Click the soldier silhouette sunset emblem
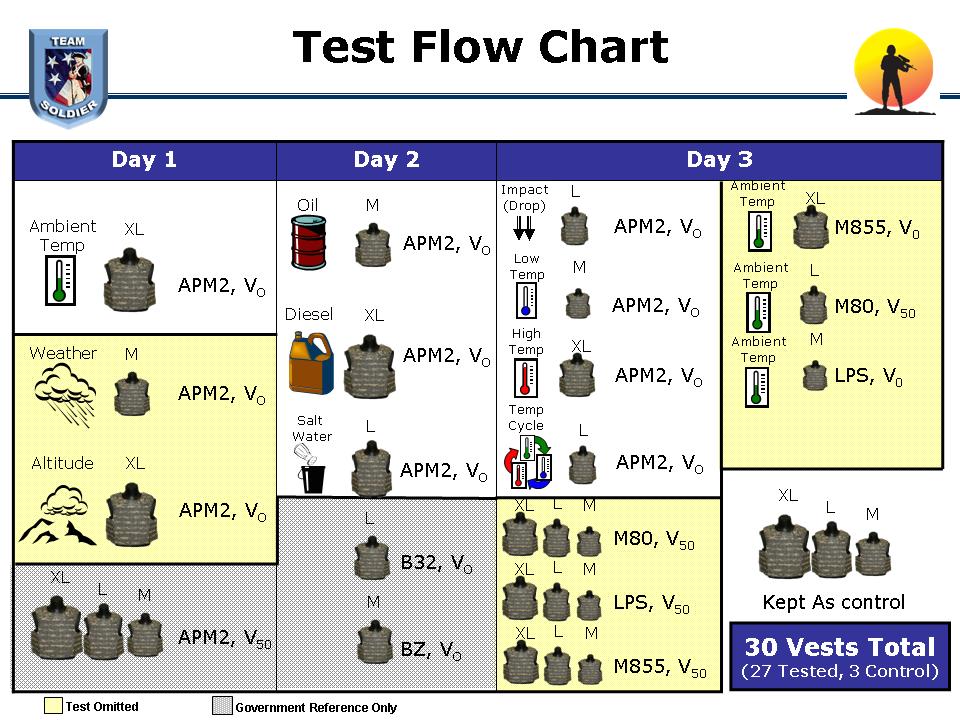Screen dimensions: 960x720 (x=894, y=72)
